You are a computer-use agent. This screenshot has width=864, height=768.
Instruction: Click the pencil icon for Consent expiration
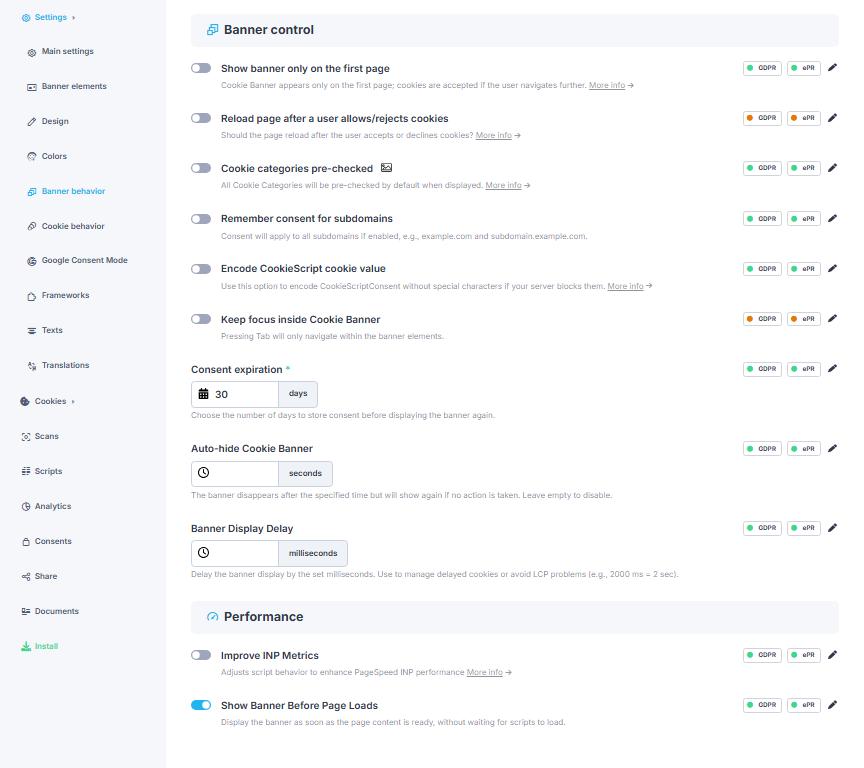(832, 369)
